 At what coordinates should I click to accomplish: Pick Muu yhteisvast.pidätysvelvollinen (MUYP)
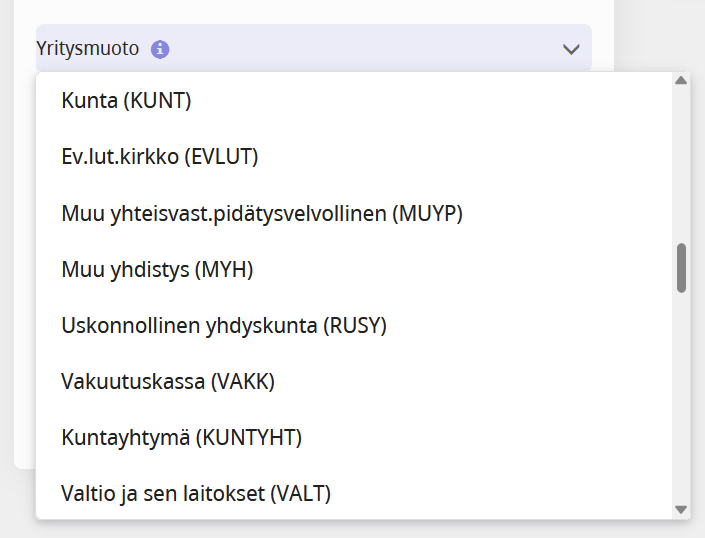click(x=262, y=213)
